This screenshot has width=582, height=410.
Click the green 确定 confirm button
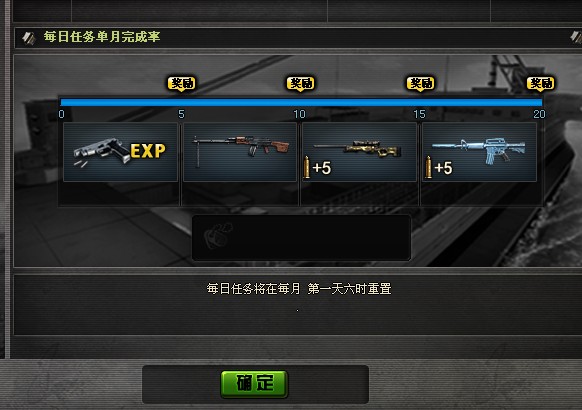click(x=254, y=384)
